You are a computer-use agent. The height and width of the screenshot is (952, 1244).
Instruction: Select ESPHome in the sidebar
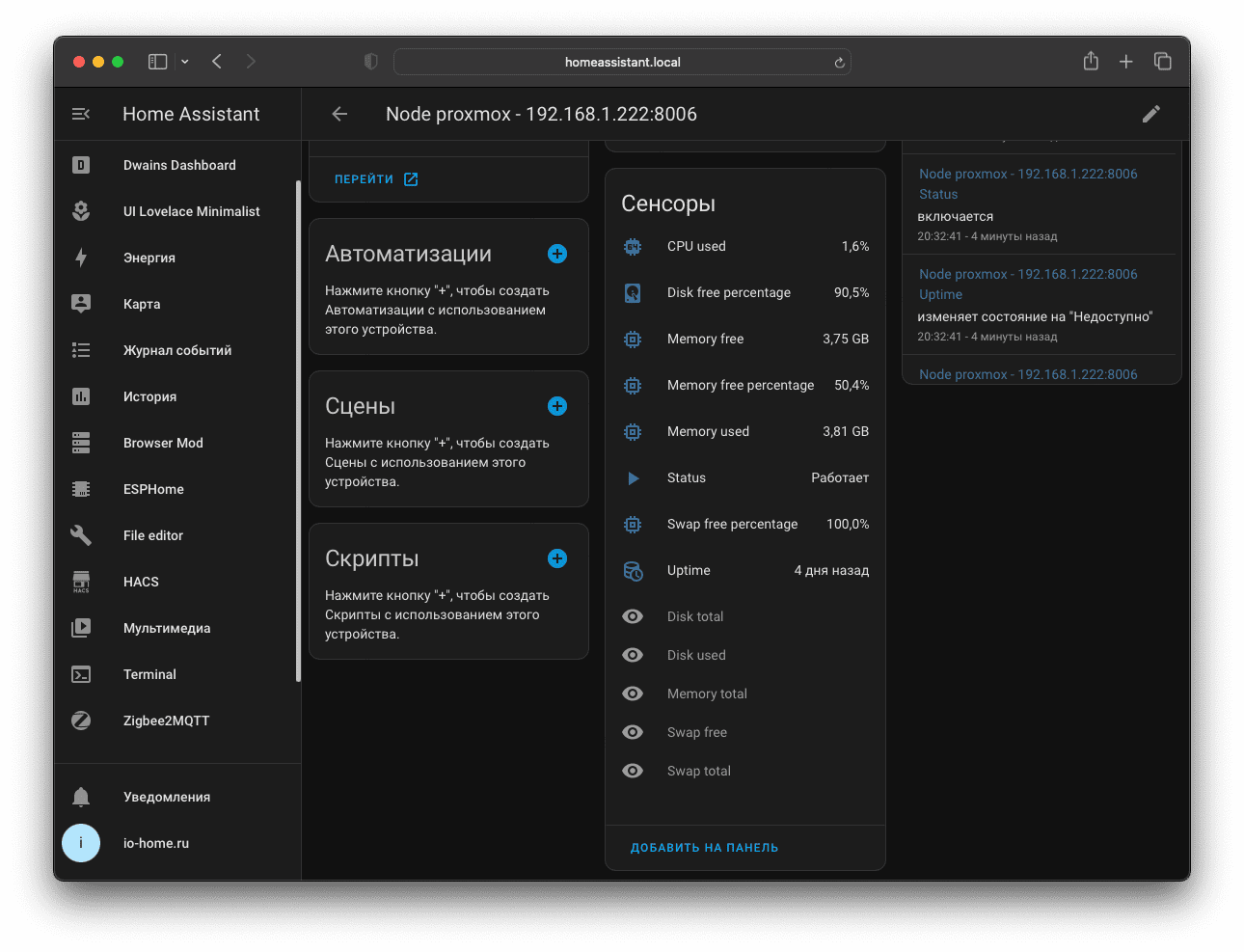pos(153,489)
